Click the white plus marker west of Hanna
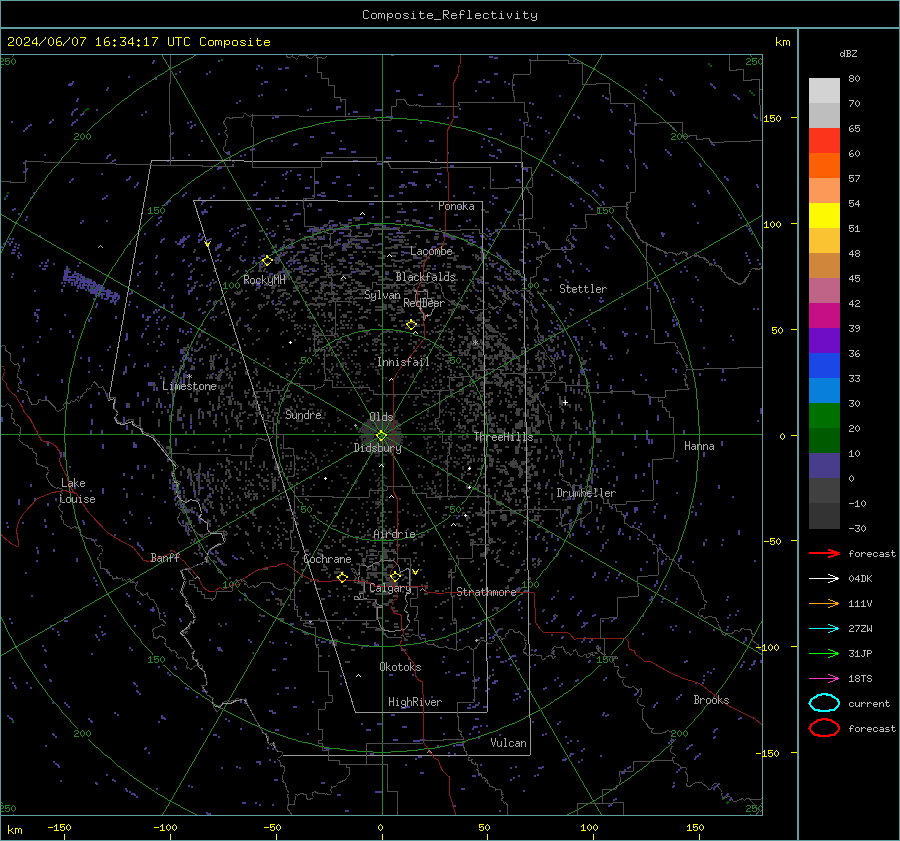 coord(565,402)
